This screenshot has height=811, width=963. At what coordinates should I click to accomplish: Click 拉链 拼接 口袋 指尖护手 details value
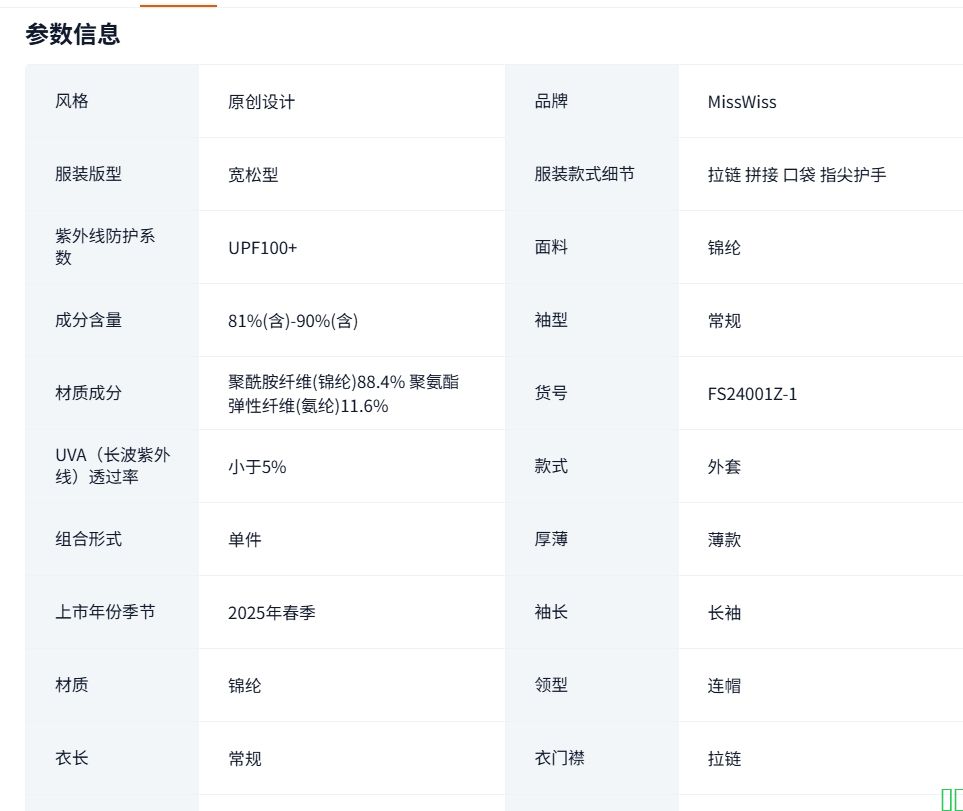(x=796, y=175)
